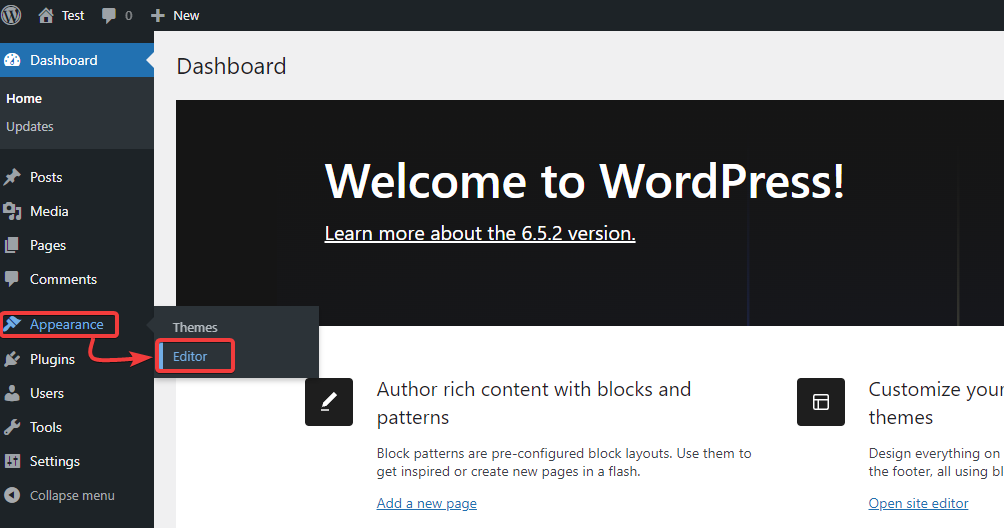Click the pencil icon beside Author rich content
This screenshot has height=528, width=1004.
[328, 402]
